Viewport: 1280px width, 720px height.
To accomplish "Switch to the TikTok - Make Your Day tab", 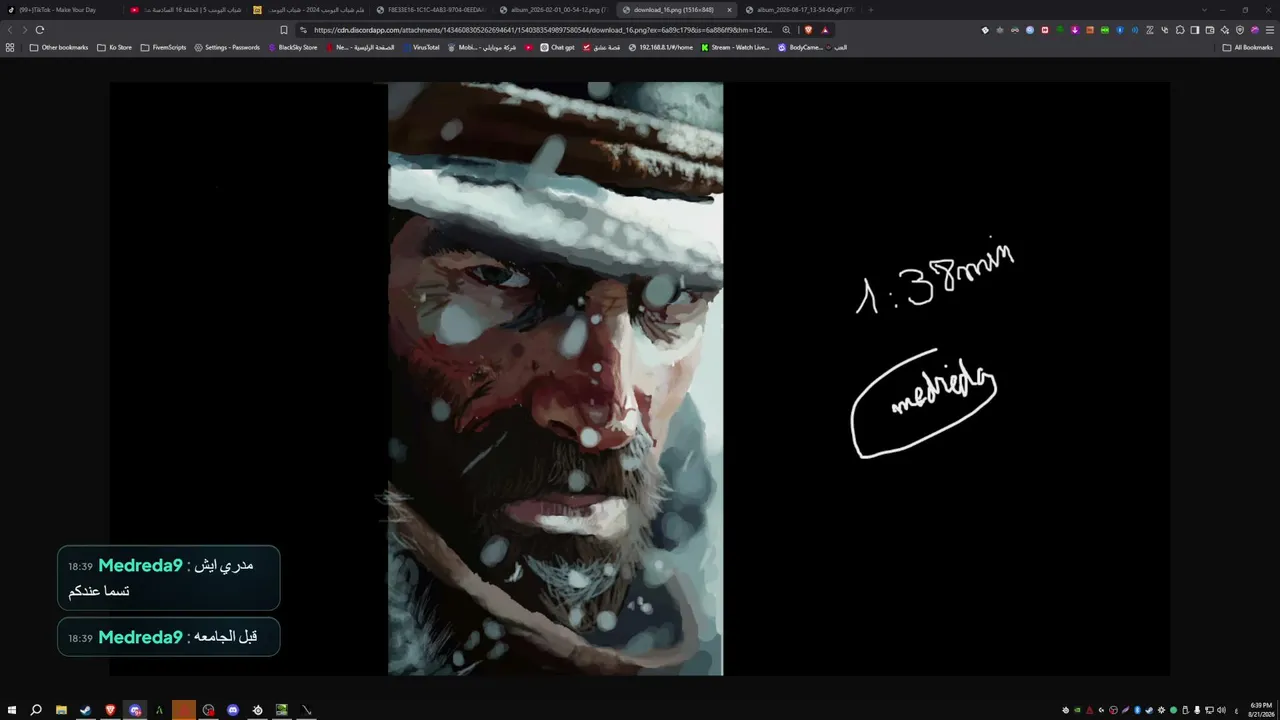I will pyautogui.click(x=61, y=10).
